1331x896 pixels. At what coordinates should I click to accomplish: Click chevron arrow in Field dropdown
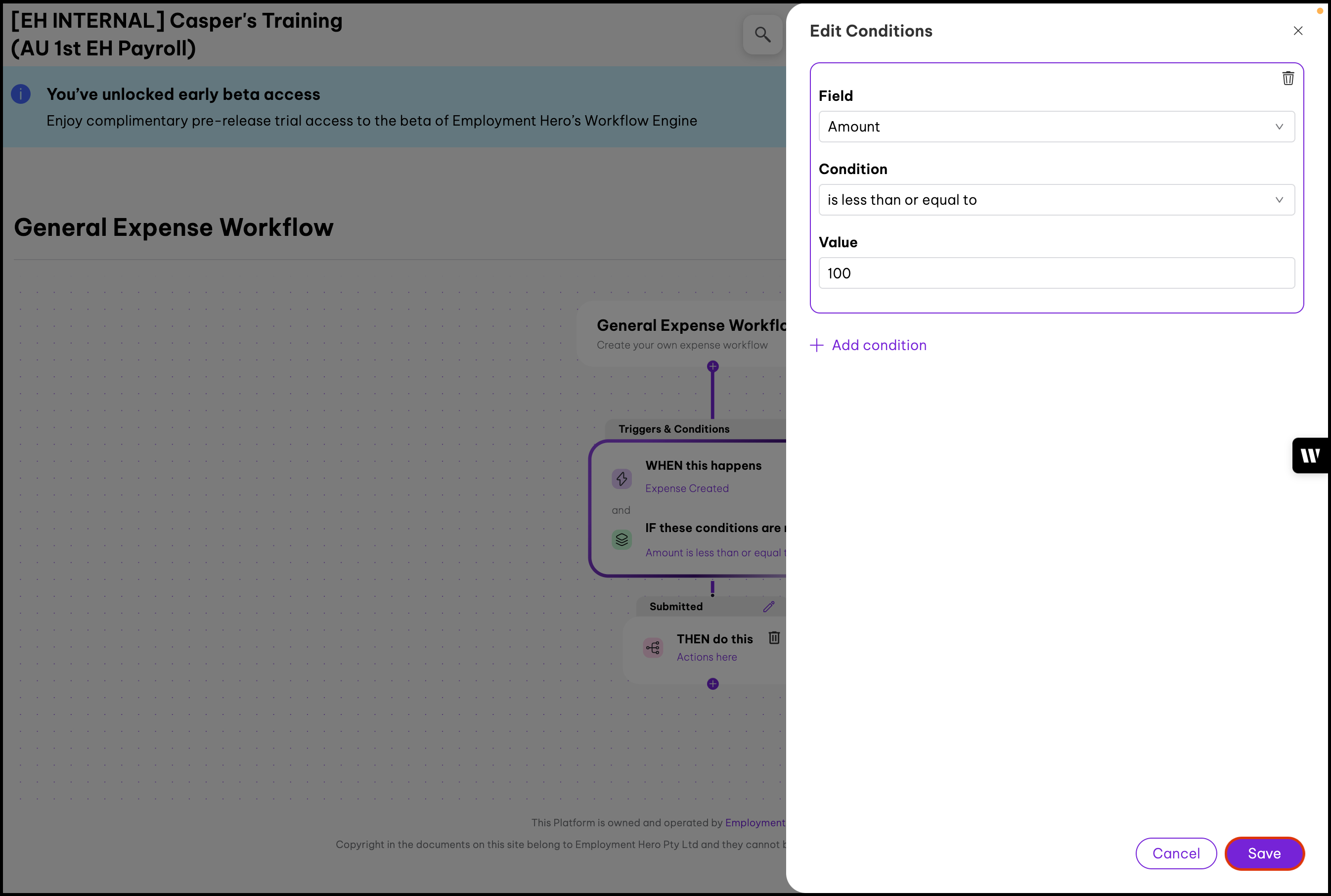tap(1279, 127)
